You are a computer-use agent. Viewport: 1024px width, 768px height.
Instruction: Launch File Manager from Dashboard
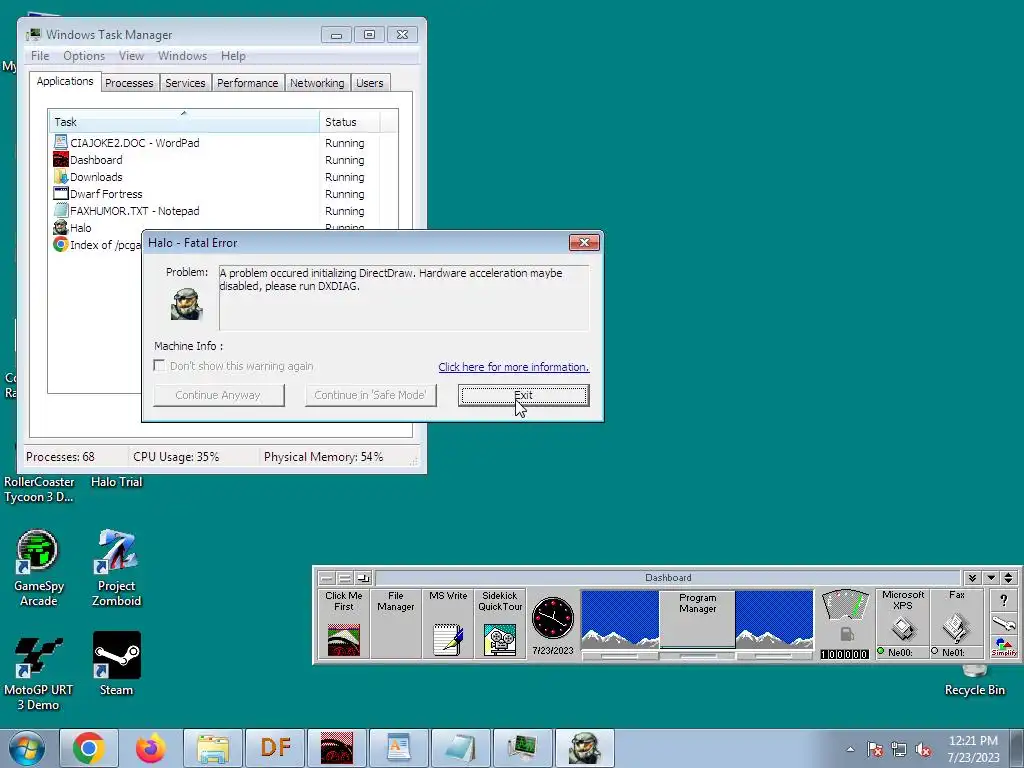click(396, 624)
